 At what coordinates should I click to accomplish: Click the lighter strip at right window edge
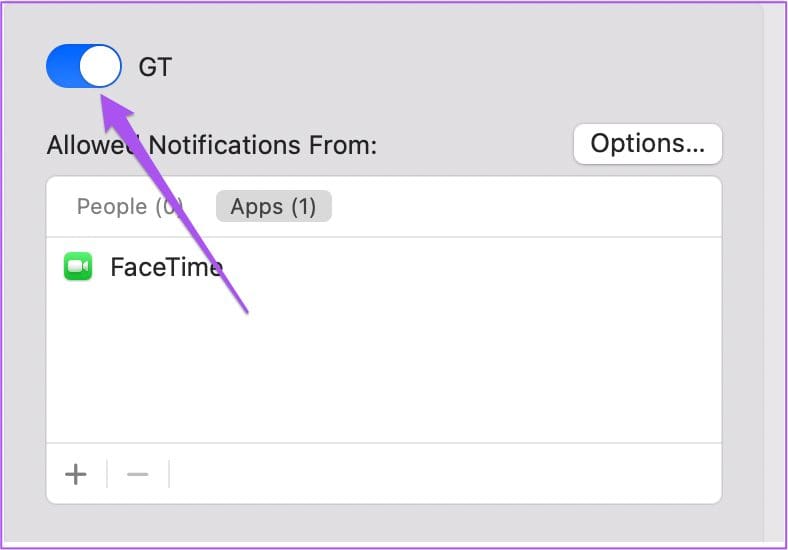774,274
